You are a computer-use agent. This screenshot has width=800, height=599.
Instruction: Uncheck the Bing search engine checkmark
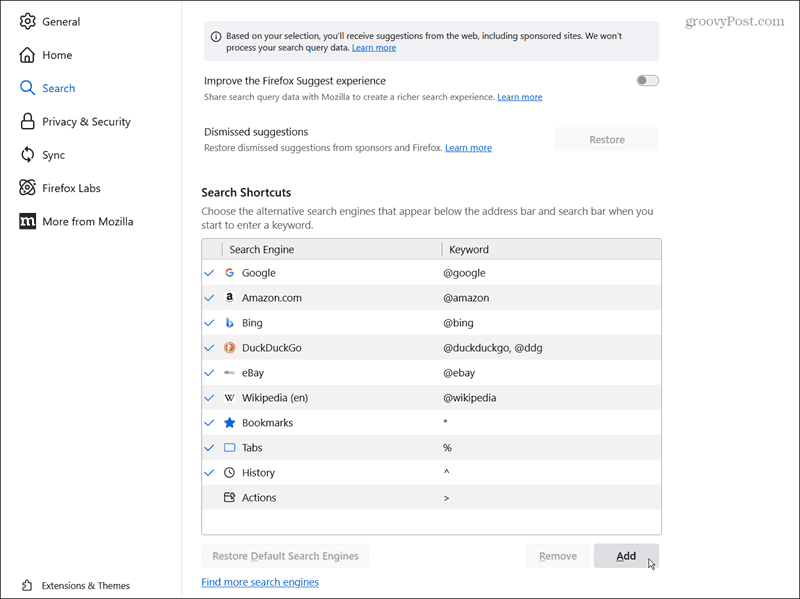click(x=209, y=322)
